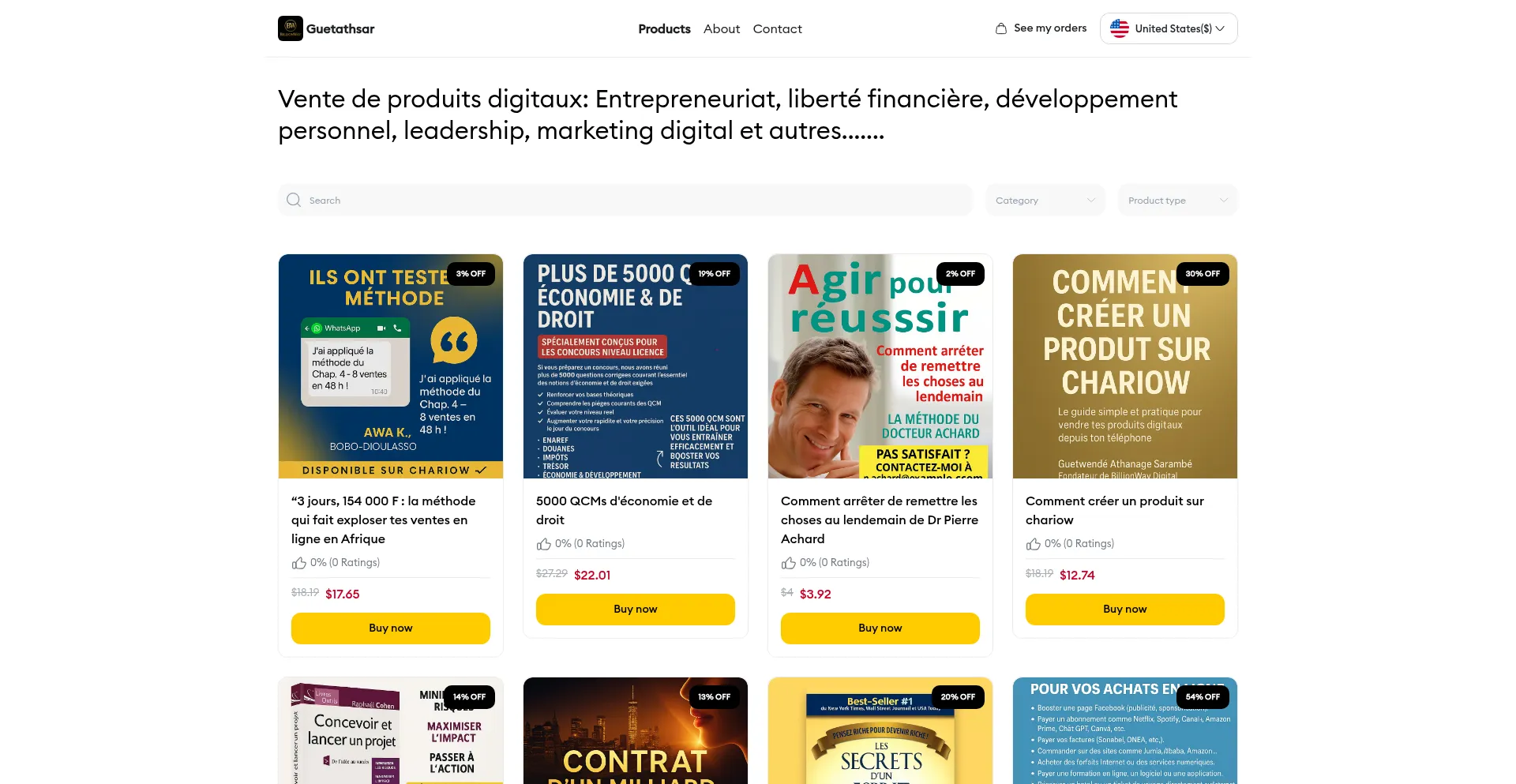Image resolution: width=1516 pixels, height=784 pixels.
Task: Click the shopping bag orders icon
Action: (x=1001, y=28)
